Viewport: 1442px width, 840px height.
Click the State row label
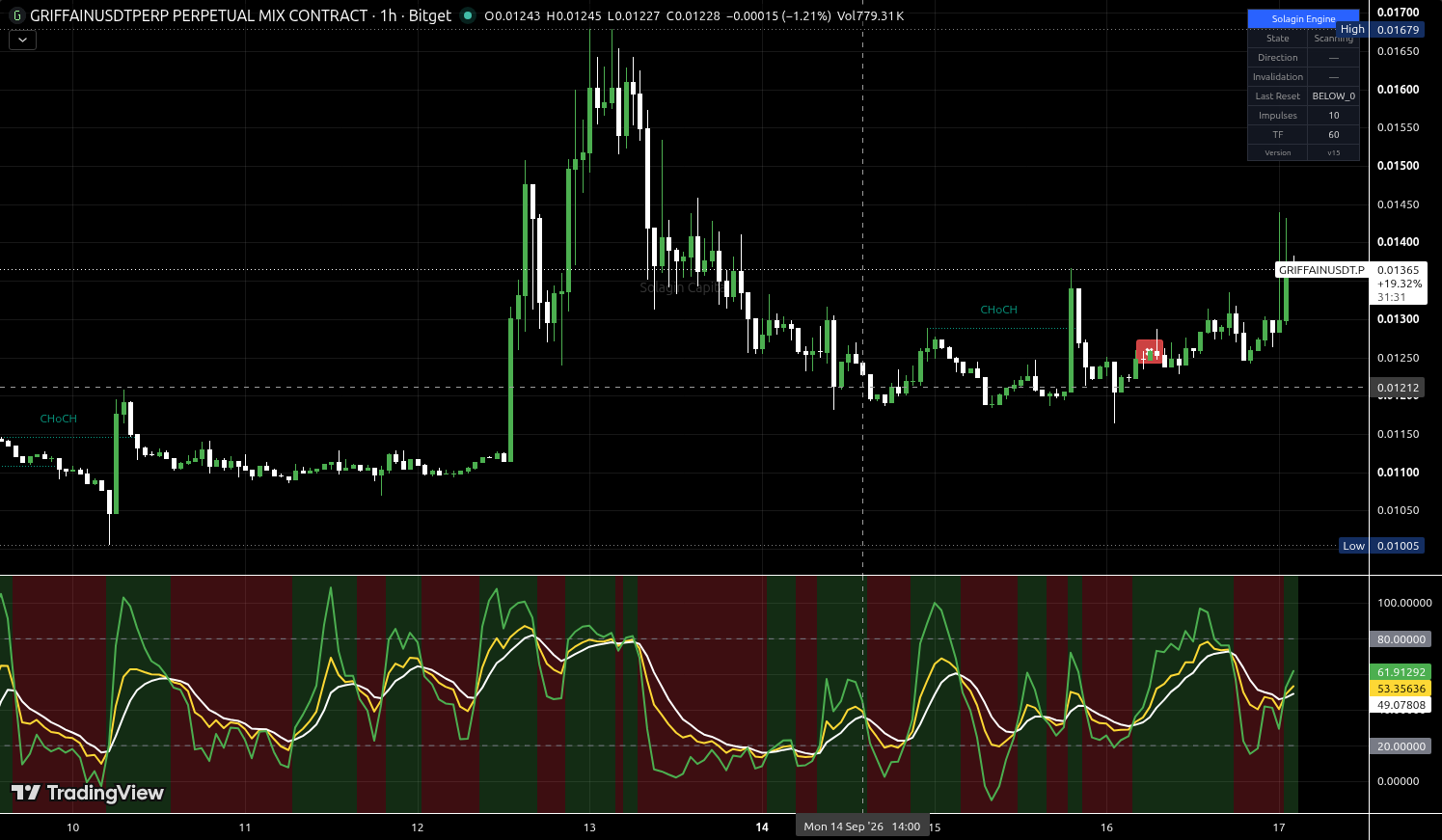[x=1277, y=39]
